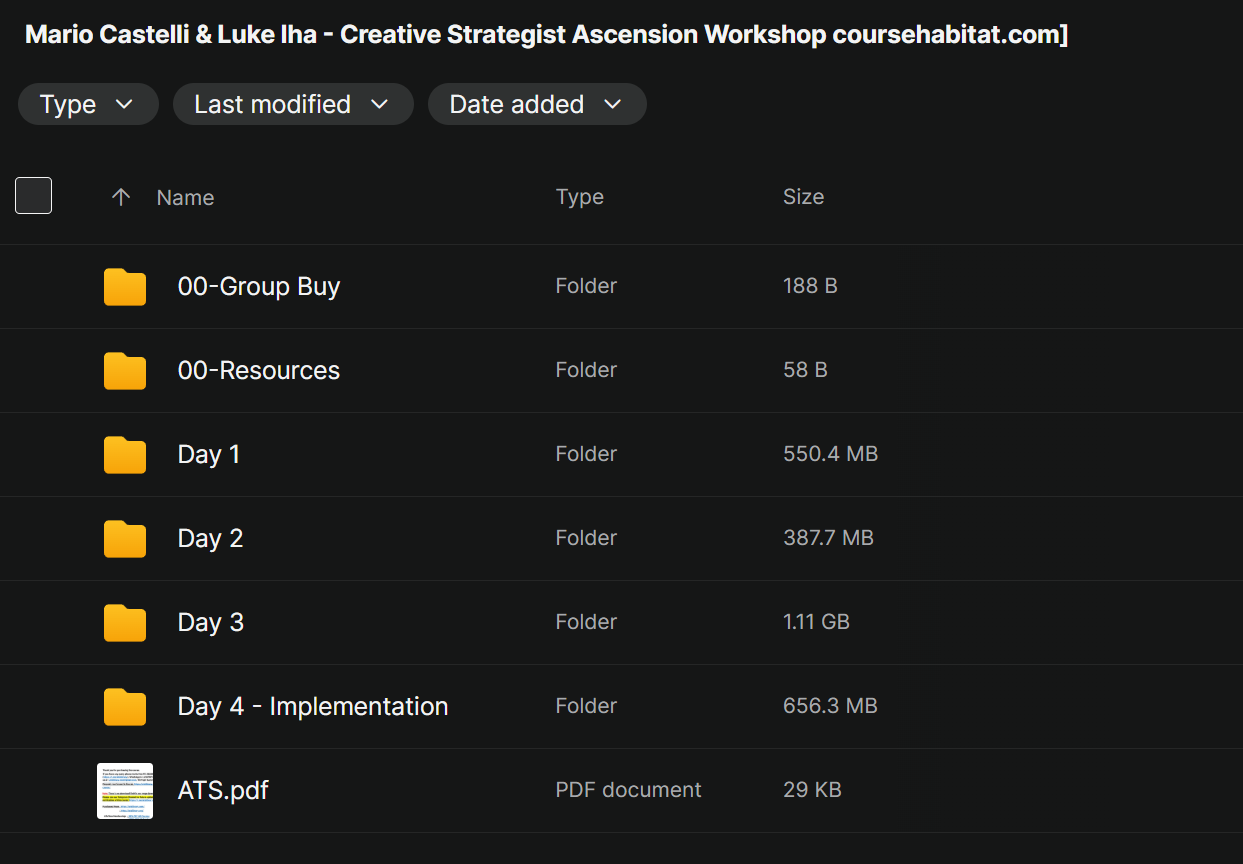This screenshot has width=1243, height=864.
Task: Click the Type column header
Action: pyautogui.click(x=579, y=197)
